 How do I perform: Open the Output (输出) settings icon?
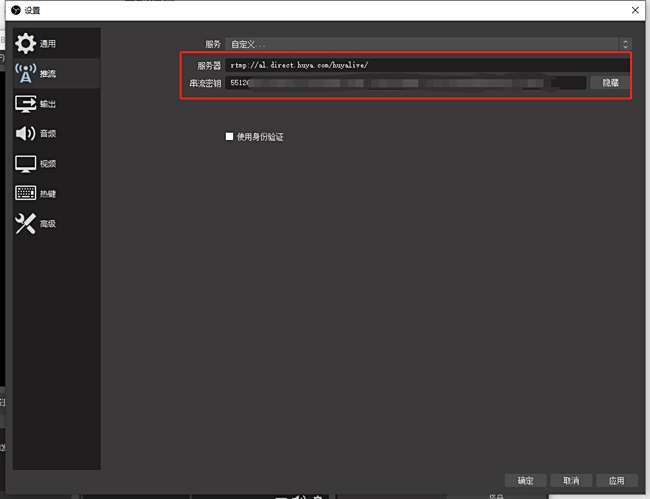click(25, 104)
